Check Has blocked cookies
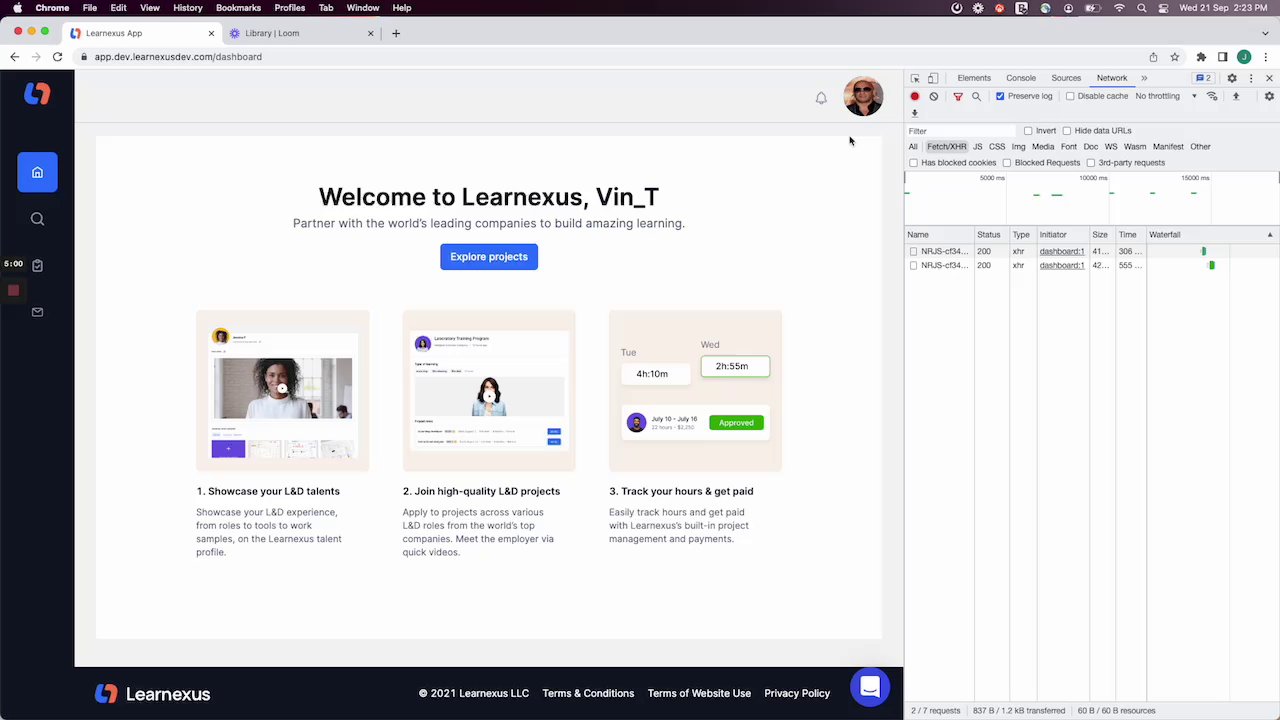 pyautogui.click(x=913, y=163)
